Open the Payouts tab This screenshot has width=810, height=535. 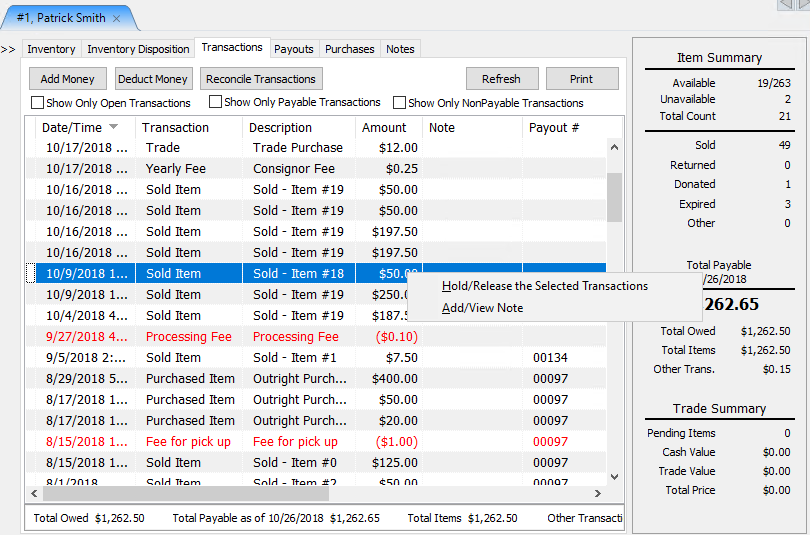[293, 49]
